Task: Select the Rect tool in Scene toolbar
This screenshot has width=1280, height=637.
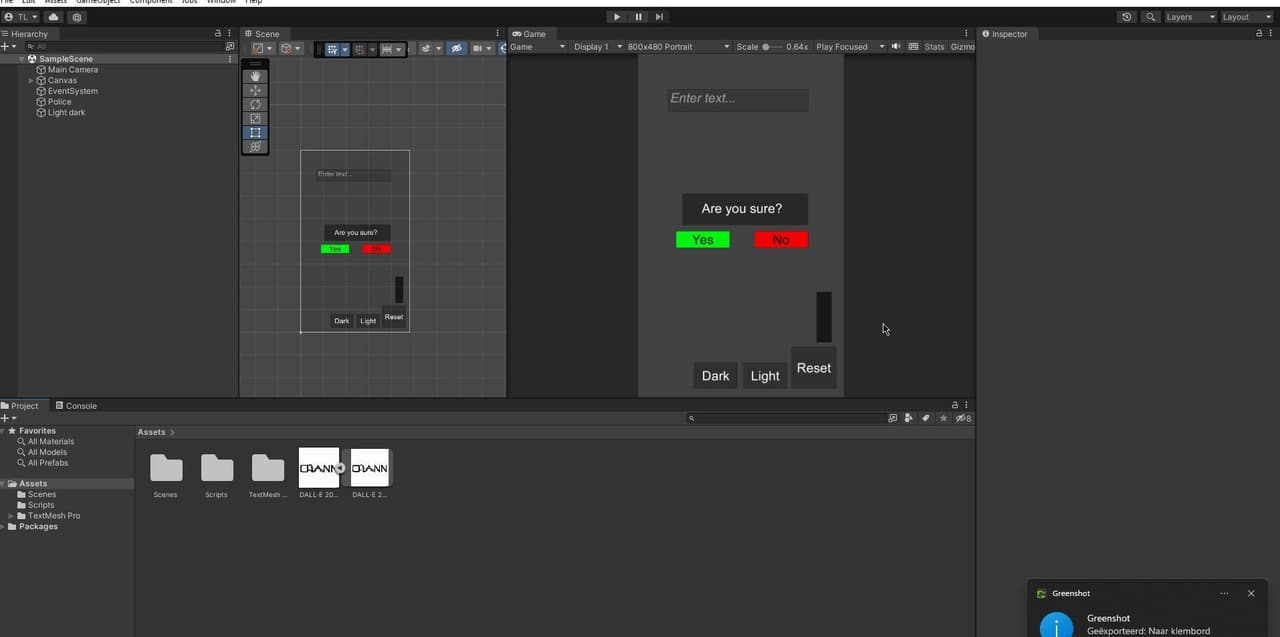Action: point(255,132)
